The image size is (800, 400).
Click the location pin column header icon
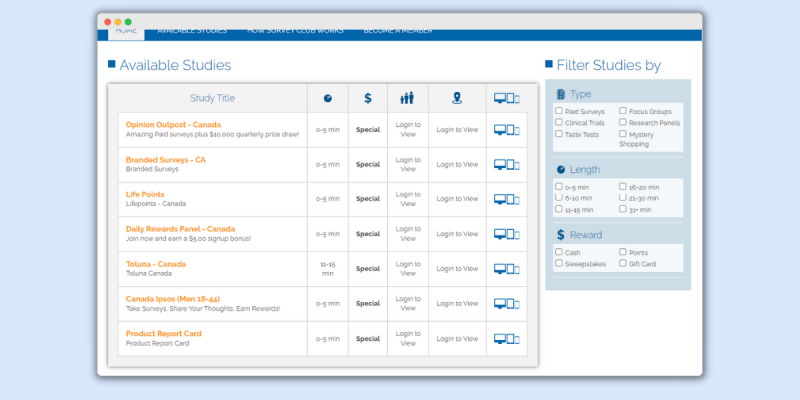click(457, 98)
